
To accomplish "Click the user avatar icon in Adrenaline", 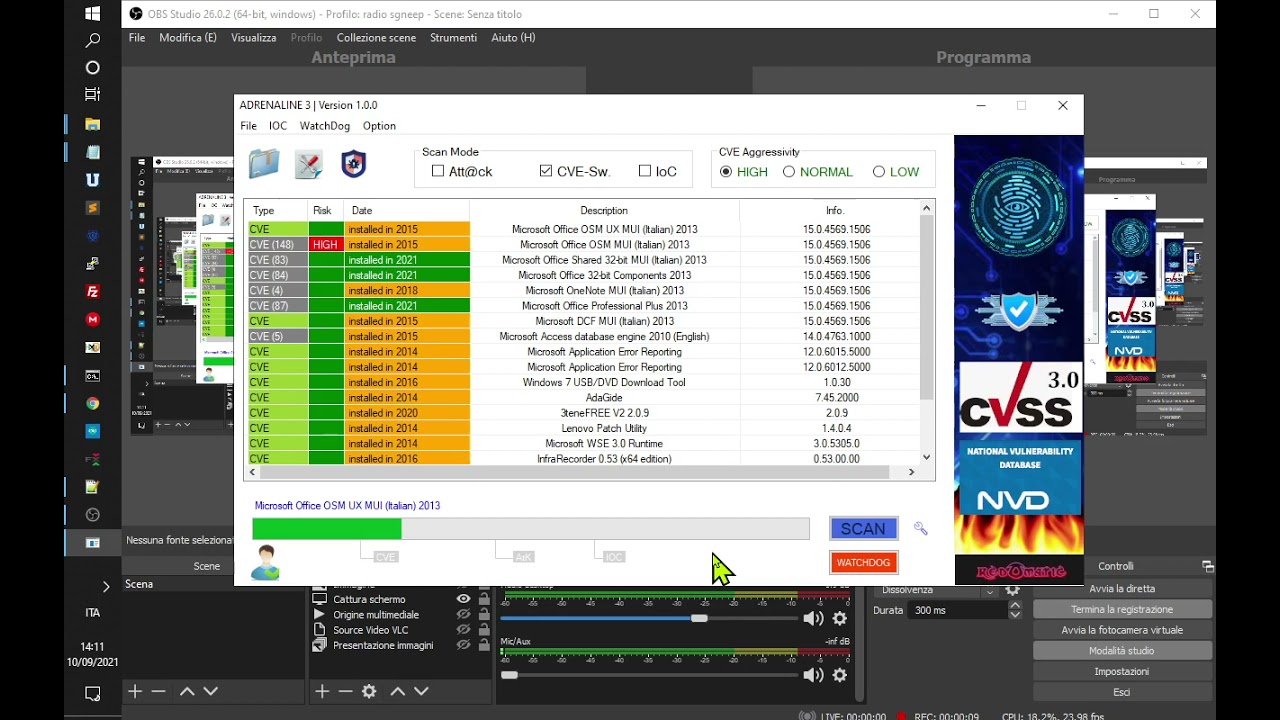I will pos(265,562).
